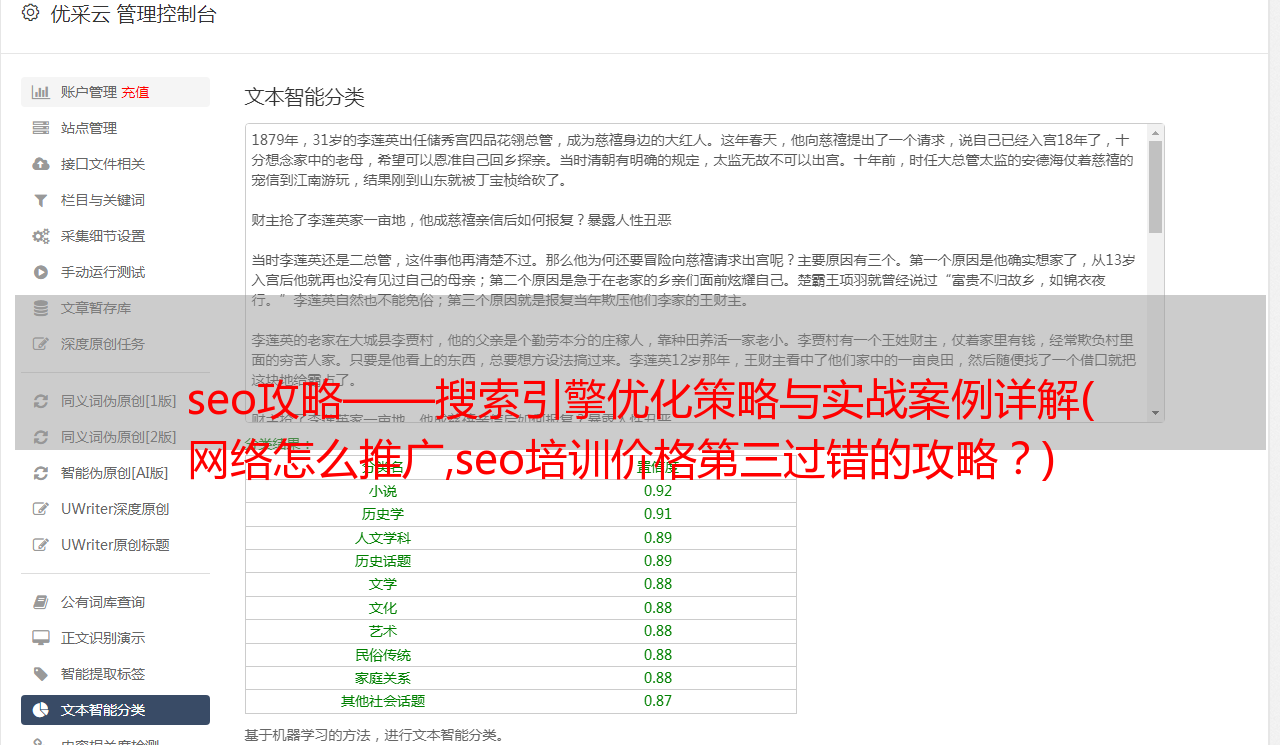Open 采集细节设置 gears icon
The image size is (1280, 745).
point(41,236)
